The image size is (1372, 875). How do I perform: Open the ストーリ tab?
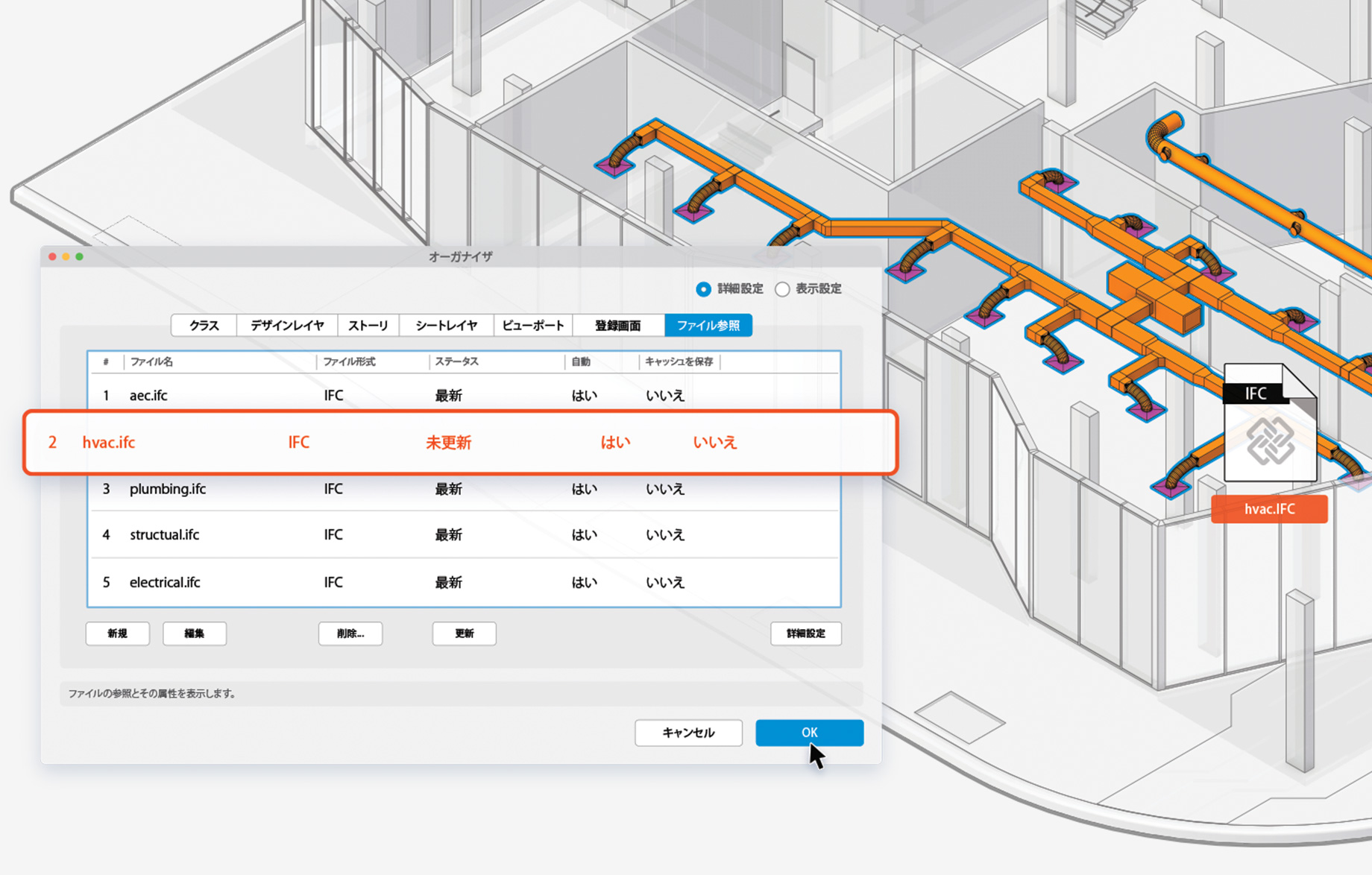pyautogui.click(x=368, y=325)
